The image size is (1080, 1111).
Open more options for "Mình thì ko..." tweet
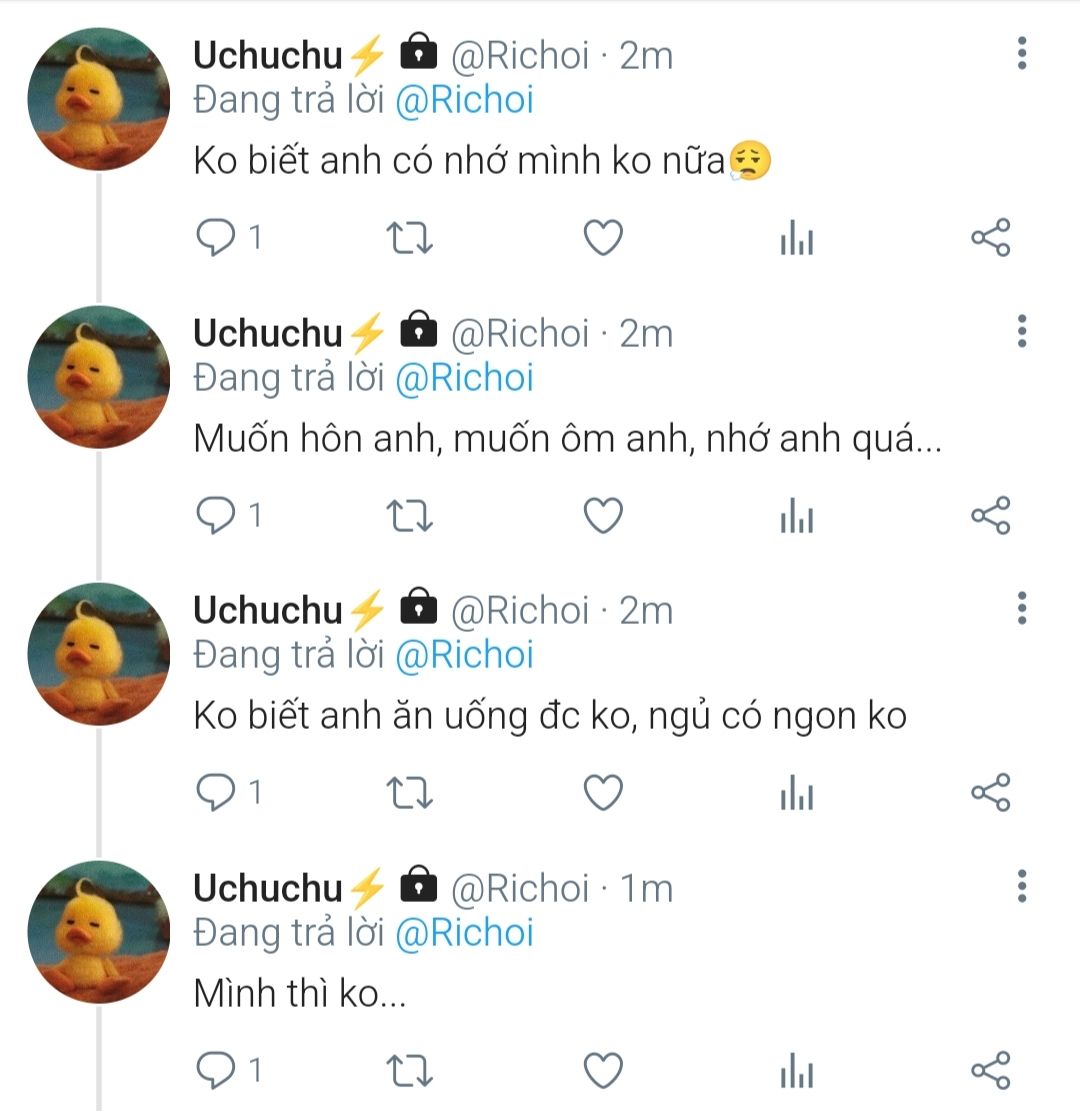click(x=1022, y=886)
